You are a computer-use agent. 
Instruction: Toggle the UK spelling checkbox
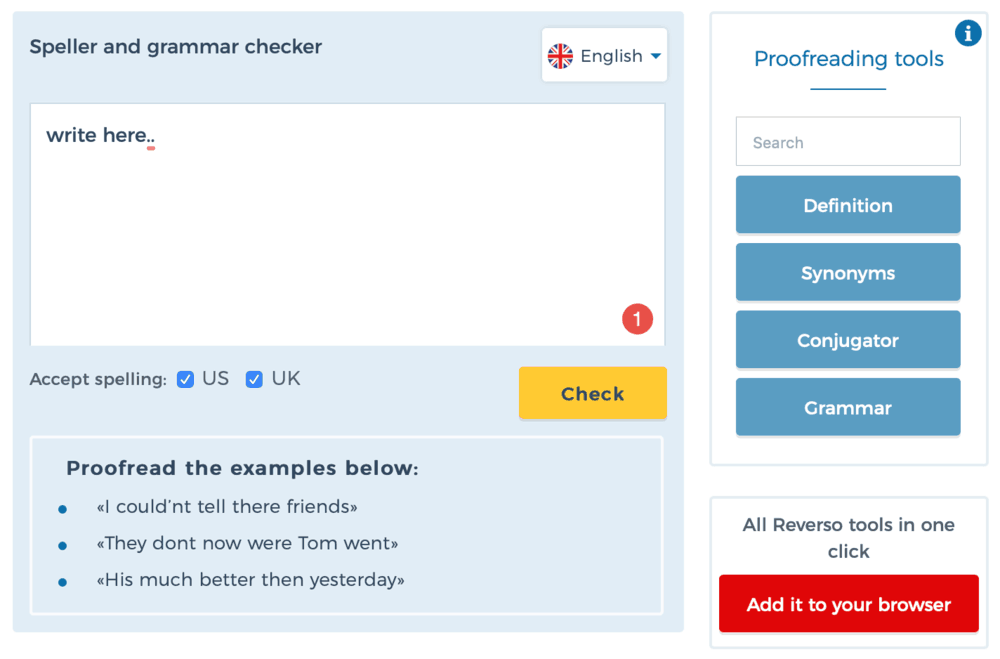click(254, 380)
